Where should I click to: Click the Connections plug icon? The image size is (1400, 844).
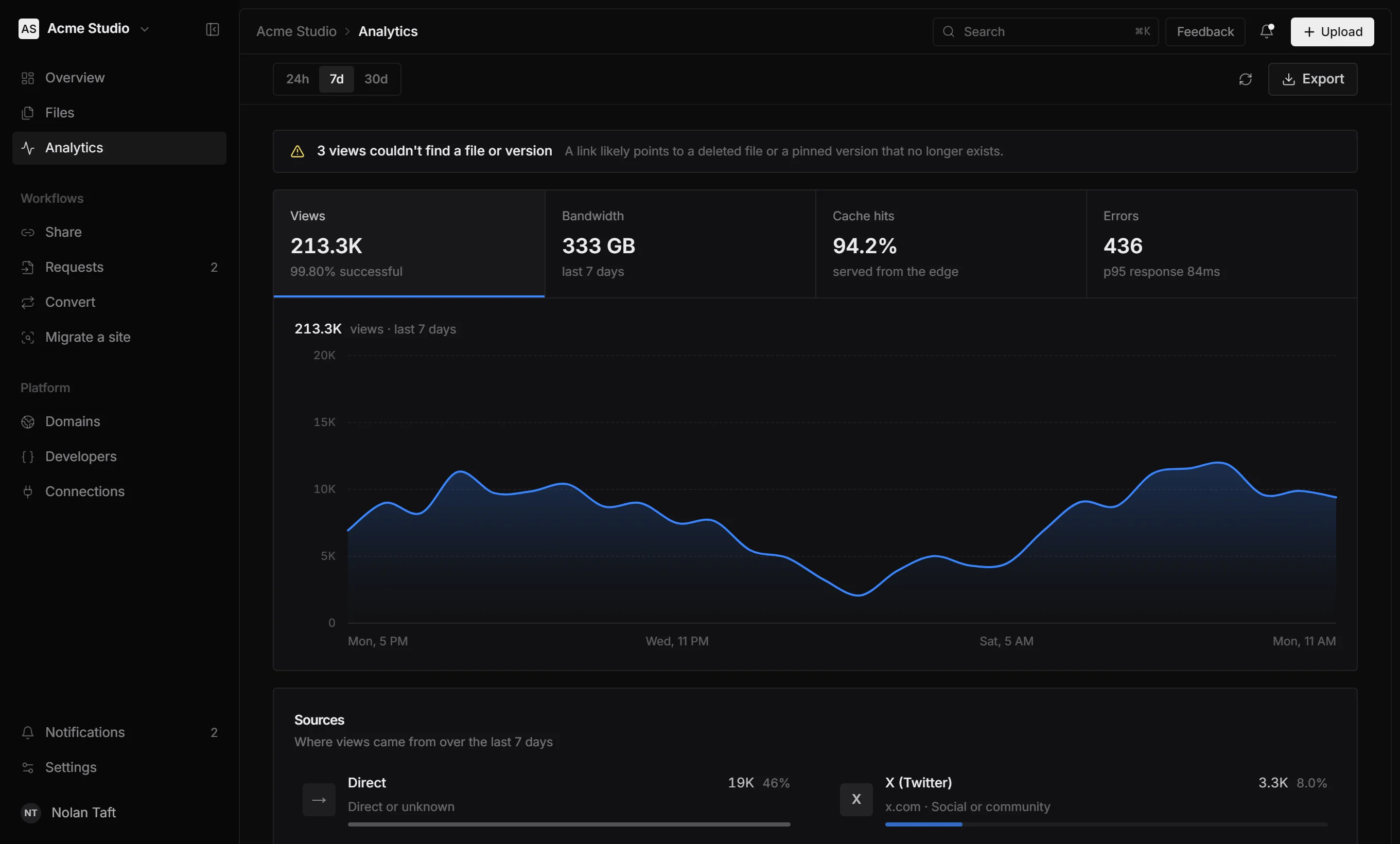pos(28,492)
